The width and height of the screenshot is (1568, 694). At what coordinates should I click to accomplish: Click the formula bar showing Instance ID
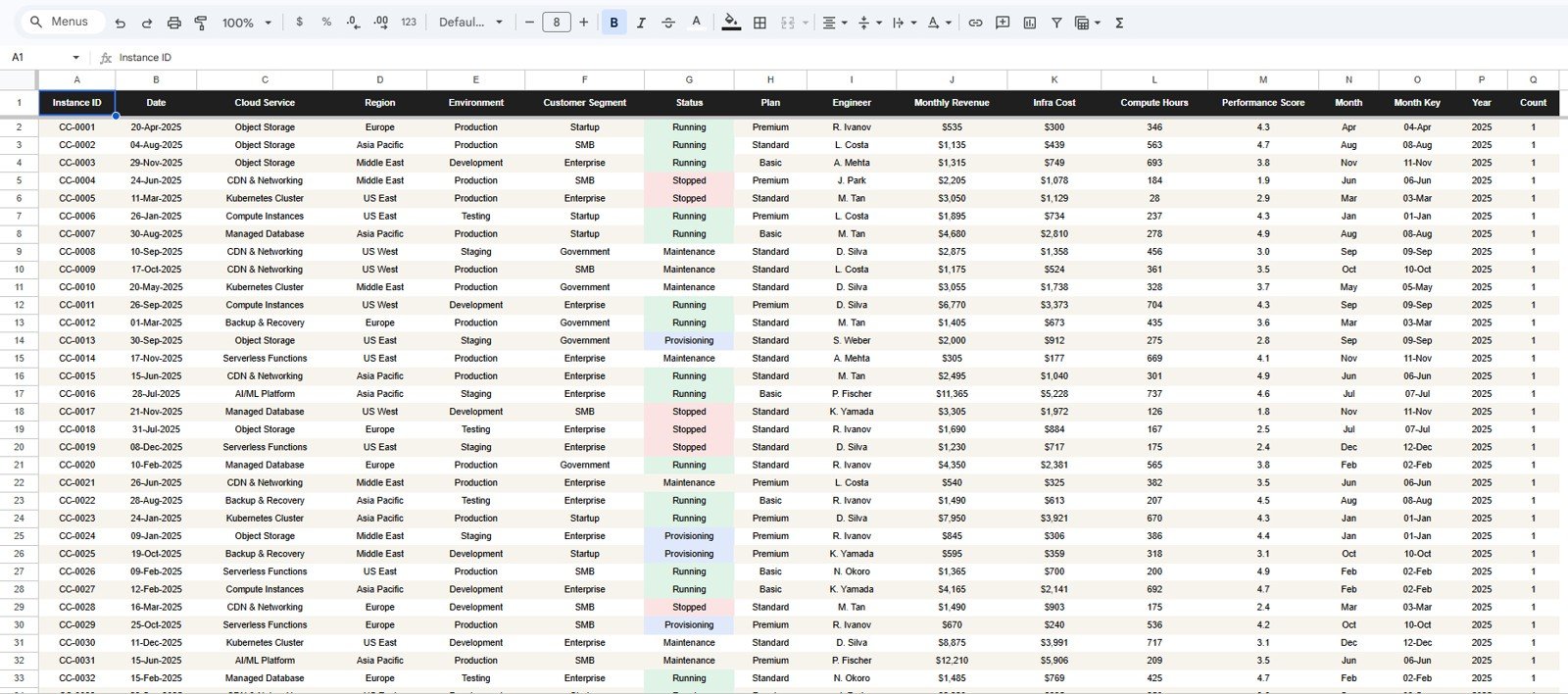tap(833, 58)
